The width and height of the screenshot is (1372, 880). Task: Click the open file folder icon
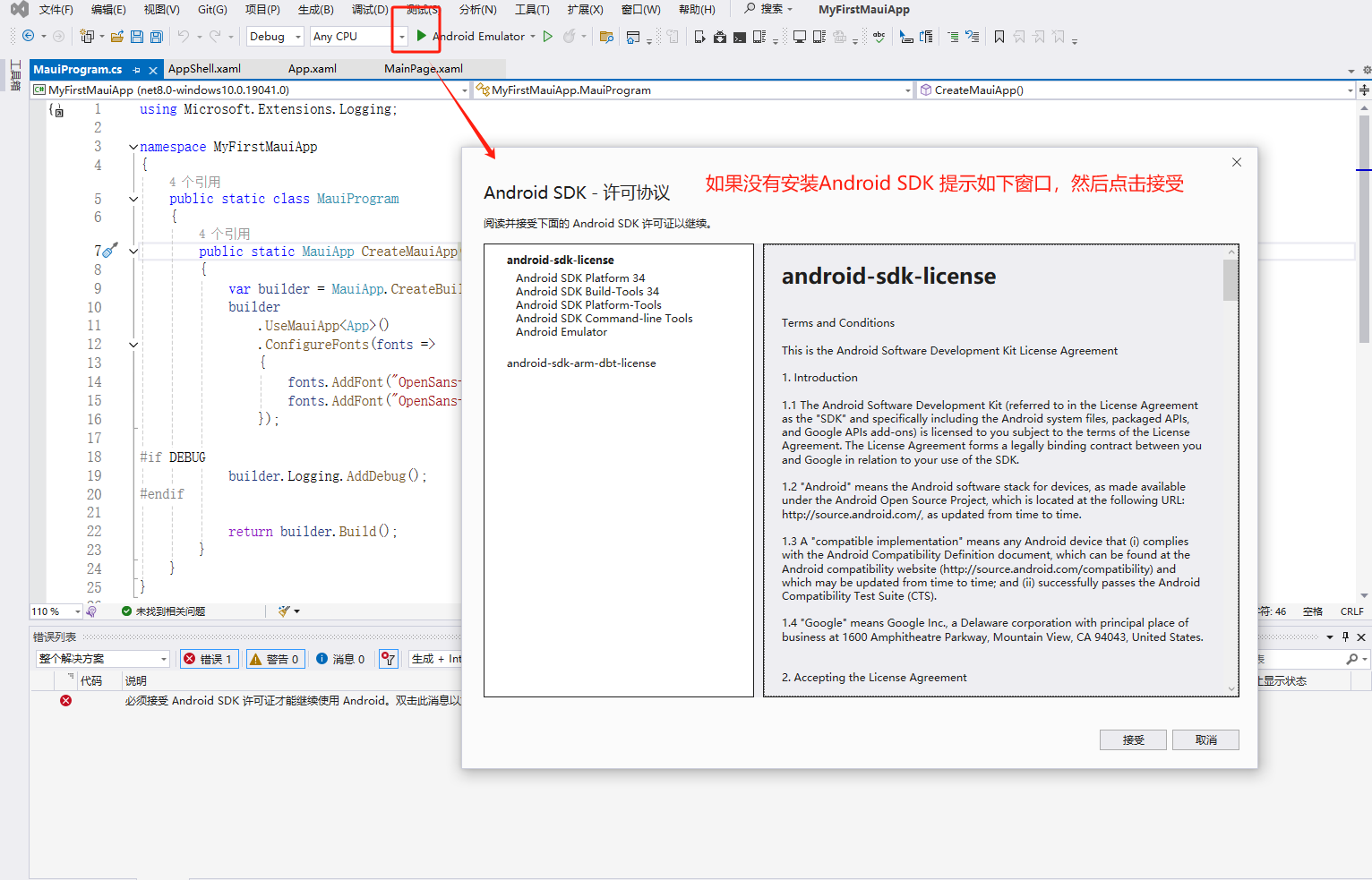[x=116, y=37]
